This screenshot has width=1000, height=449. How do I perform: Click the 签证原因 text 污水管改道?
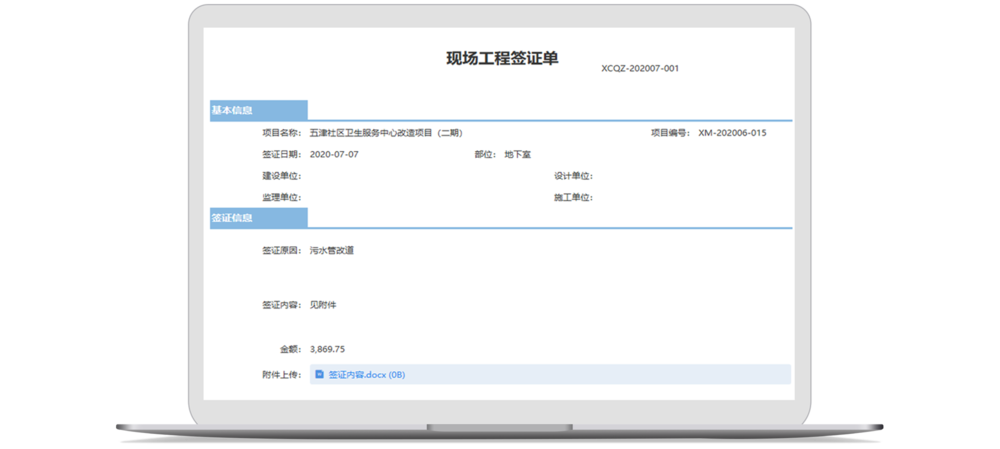coord(332,250)
